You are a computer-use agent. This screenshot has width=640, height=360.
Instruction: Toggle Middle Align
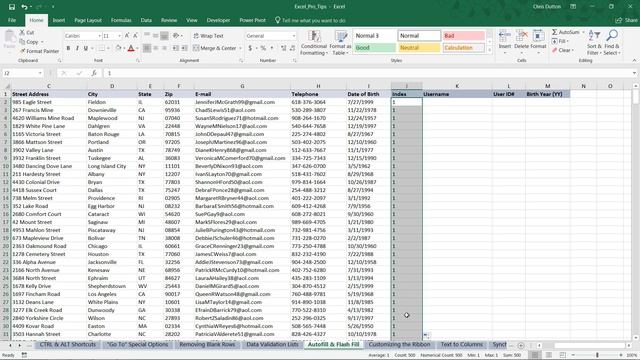click(x=156, y=36)
